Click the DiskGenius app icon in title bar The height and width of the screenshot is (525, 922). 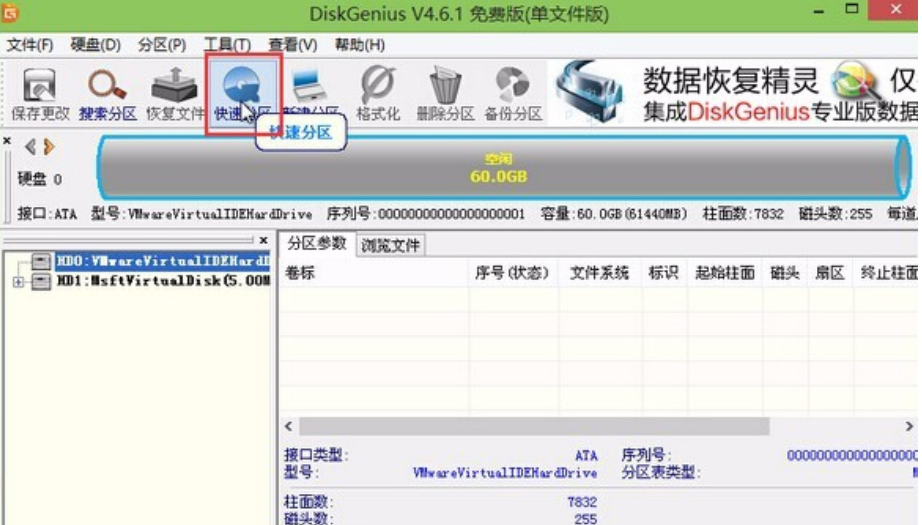pos(11,12)
